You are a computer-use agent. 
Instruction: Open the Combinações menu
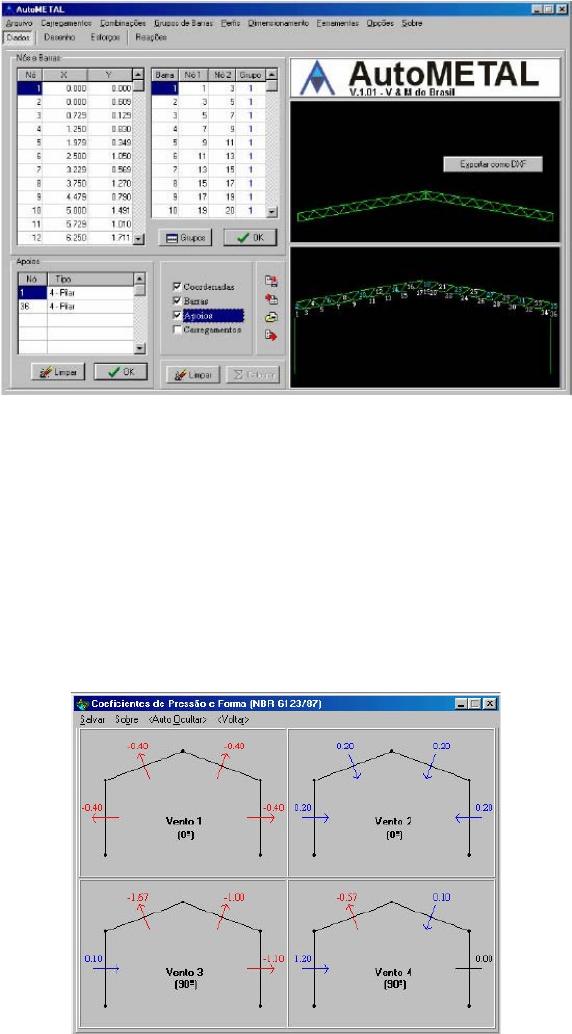(123, 23)
